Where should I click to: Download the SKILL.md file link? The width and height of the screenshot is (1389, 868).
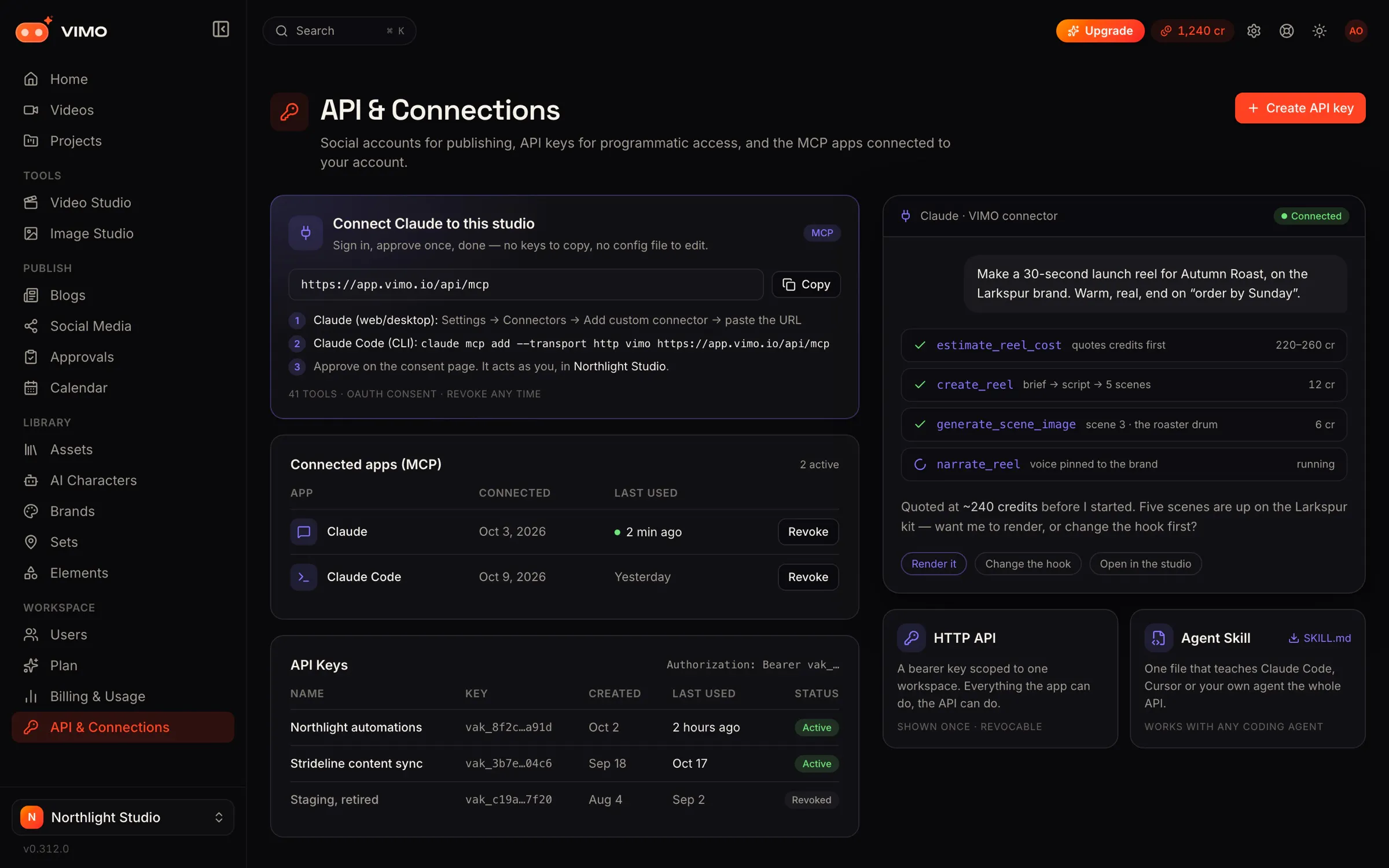coord(1320,638)
